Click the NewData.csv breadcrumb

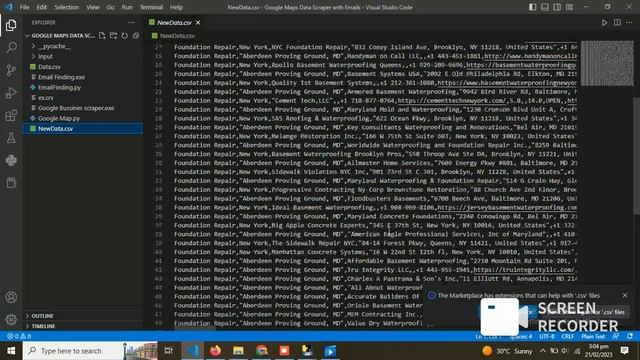pyautogui.click(x=177, y=36)
